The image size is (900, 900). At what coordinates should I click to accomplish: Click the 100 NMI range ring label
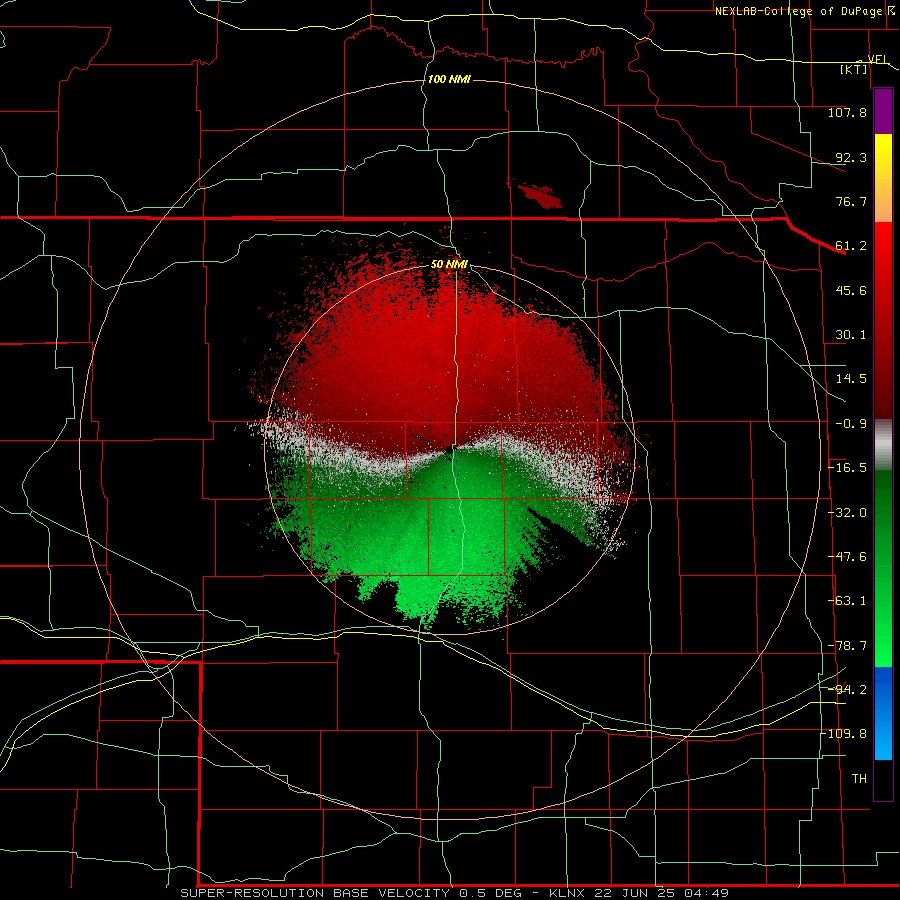[449, 79]
